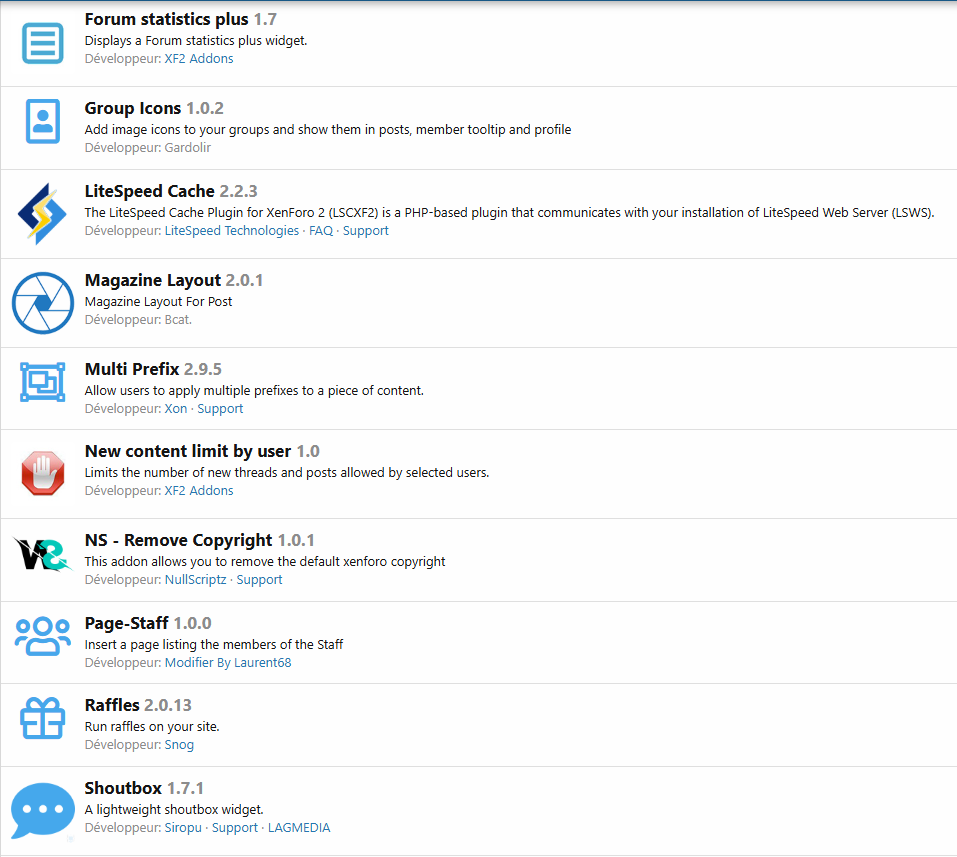Viewport: 957px width, 857px height.
Task: Click the LiteSpeed Cache lightning logo
Action: pos(42,214)
